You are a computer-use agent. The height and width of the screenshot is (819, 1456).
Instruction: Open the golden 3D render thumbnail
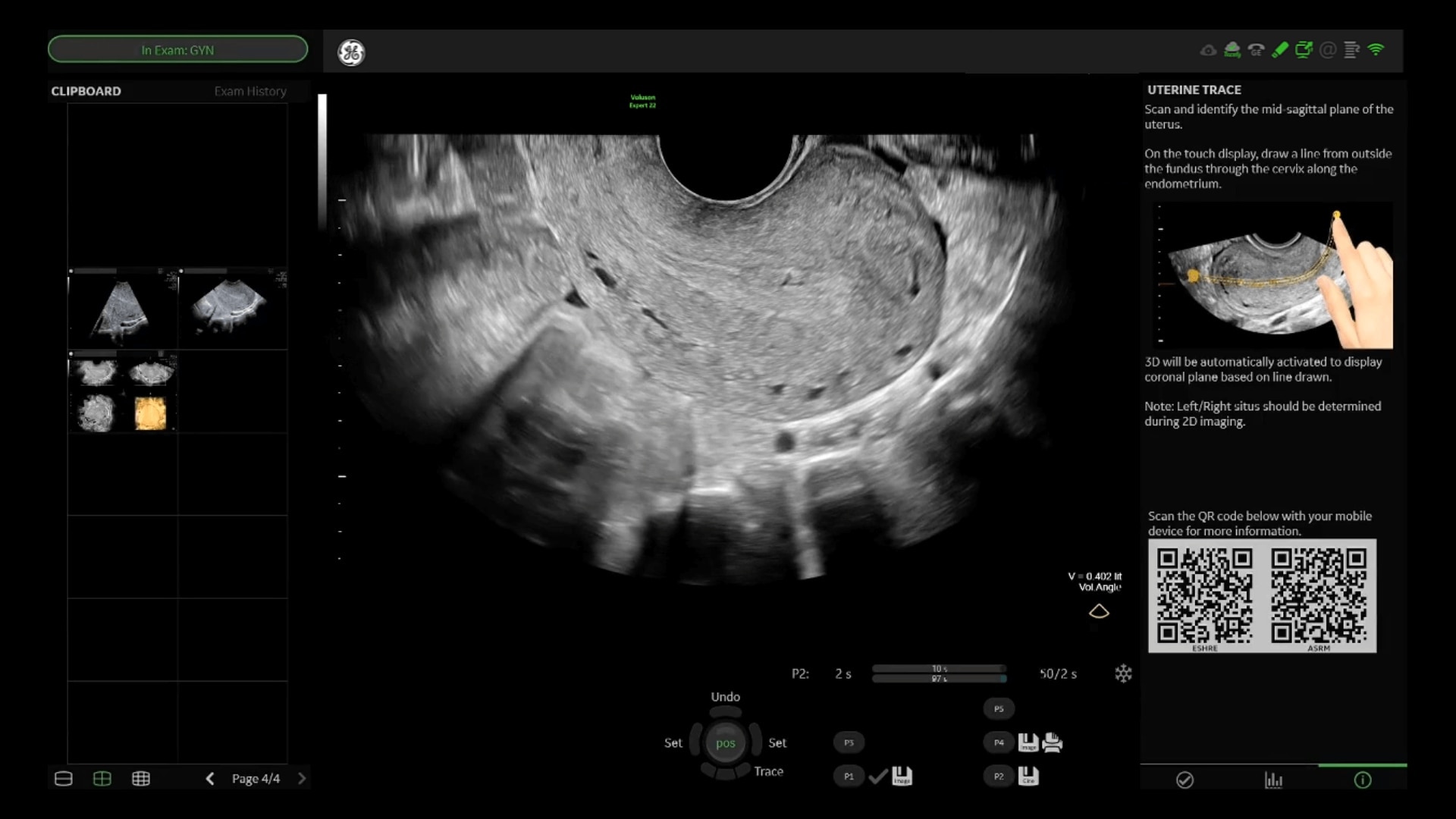(150, 414)
